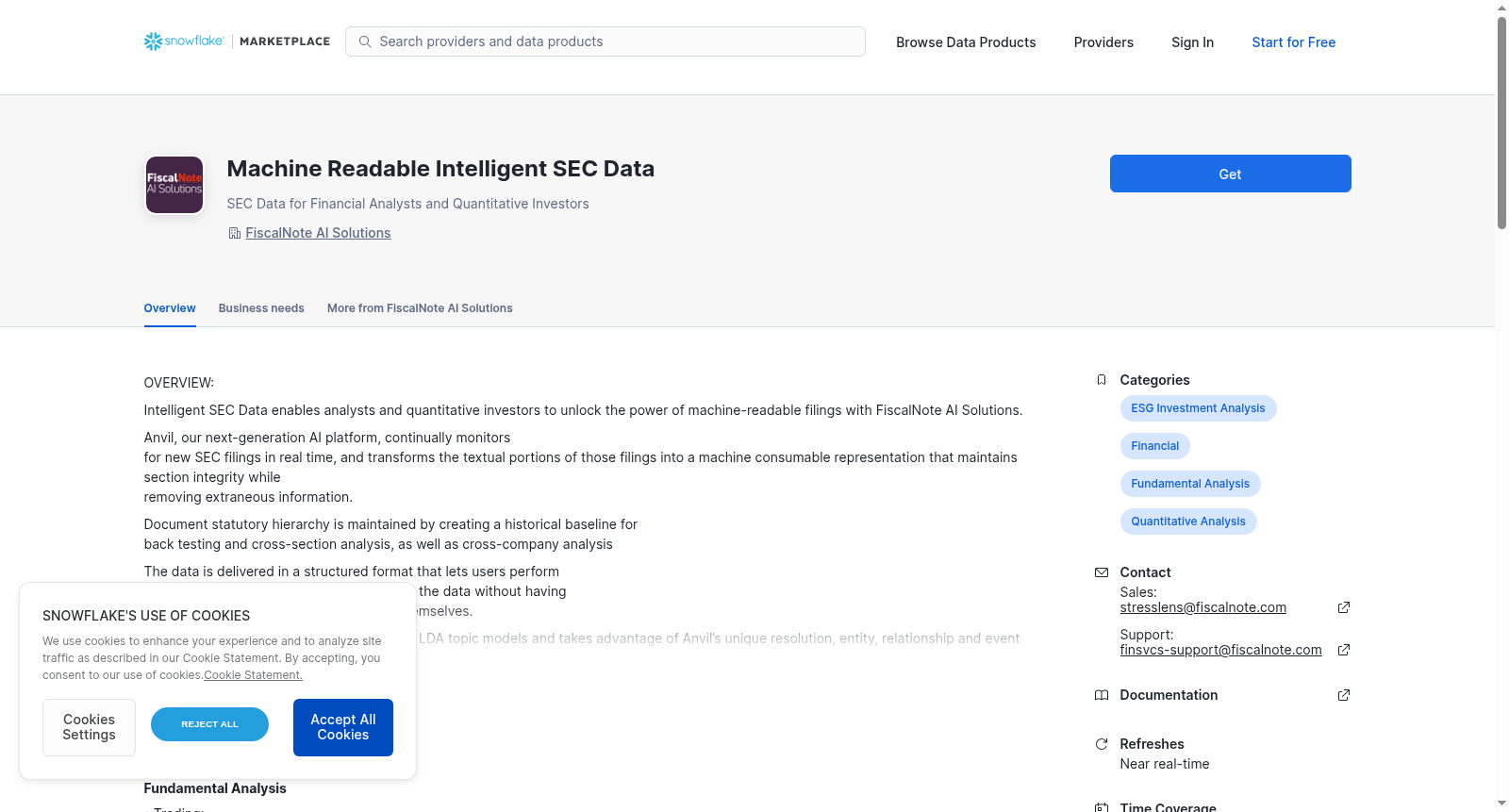1509x812 pixels.
Task: Open FiscalNote AI Solutions provider link
Action: 318,233
